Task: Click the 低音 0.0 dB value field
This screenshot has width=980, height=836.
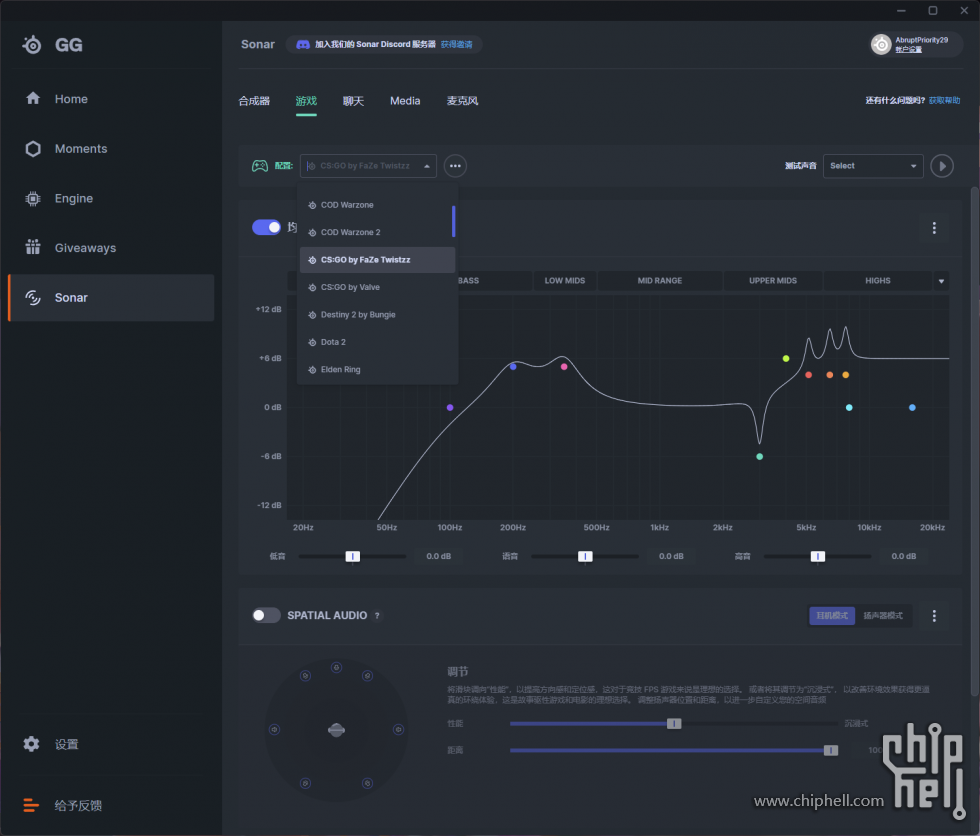Action: point(439,556)
